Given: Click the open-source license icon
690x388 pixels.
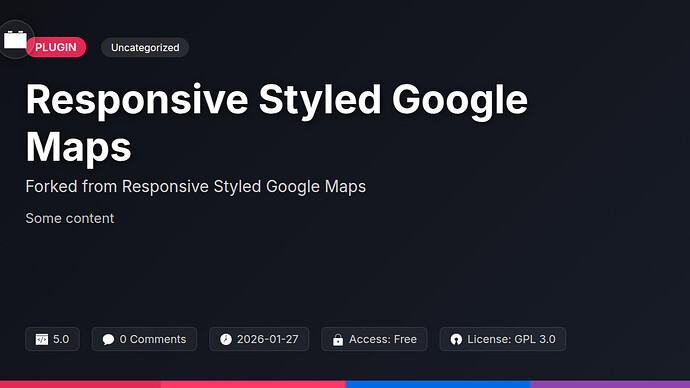Looking at the screenshot, I should tap(456, 339).
